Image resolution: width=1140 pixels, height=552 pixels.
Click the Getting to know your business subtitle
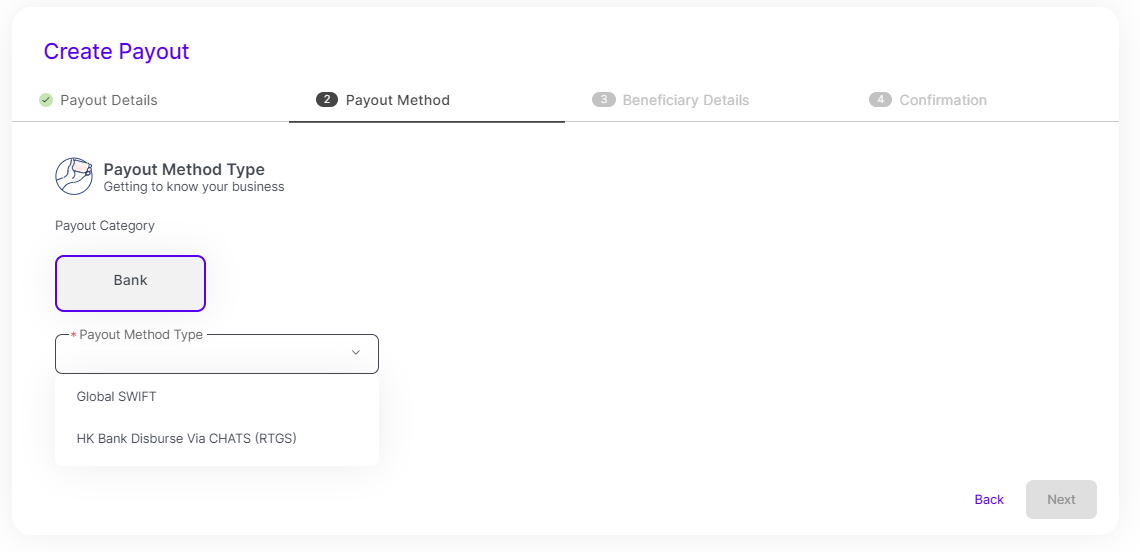(x=194, y=187)
